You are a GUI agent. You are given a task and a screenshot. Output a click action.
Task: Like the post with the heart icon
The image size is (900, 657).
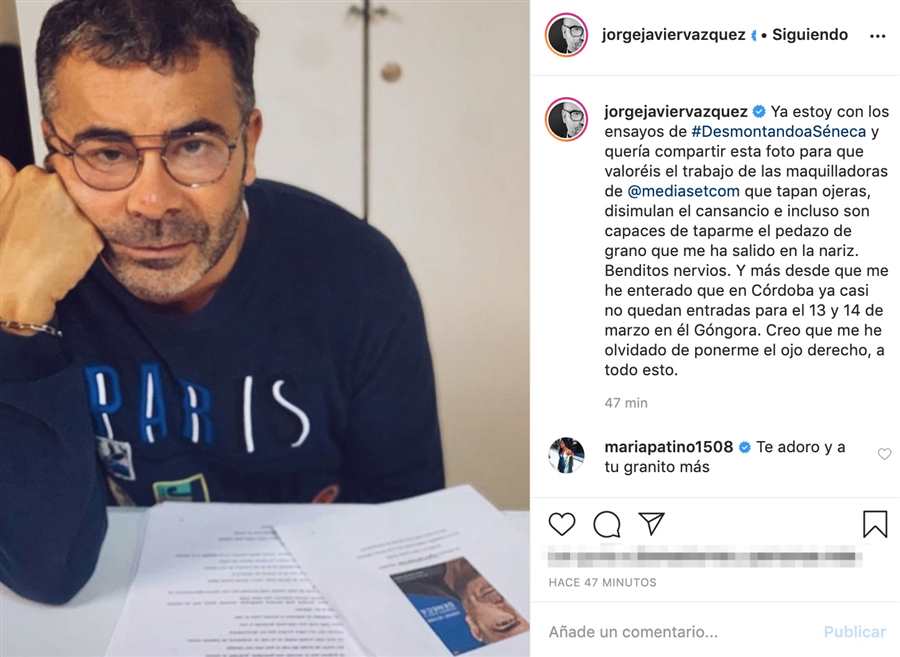(561, 524)
